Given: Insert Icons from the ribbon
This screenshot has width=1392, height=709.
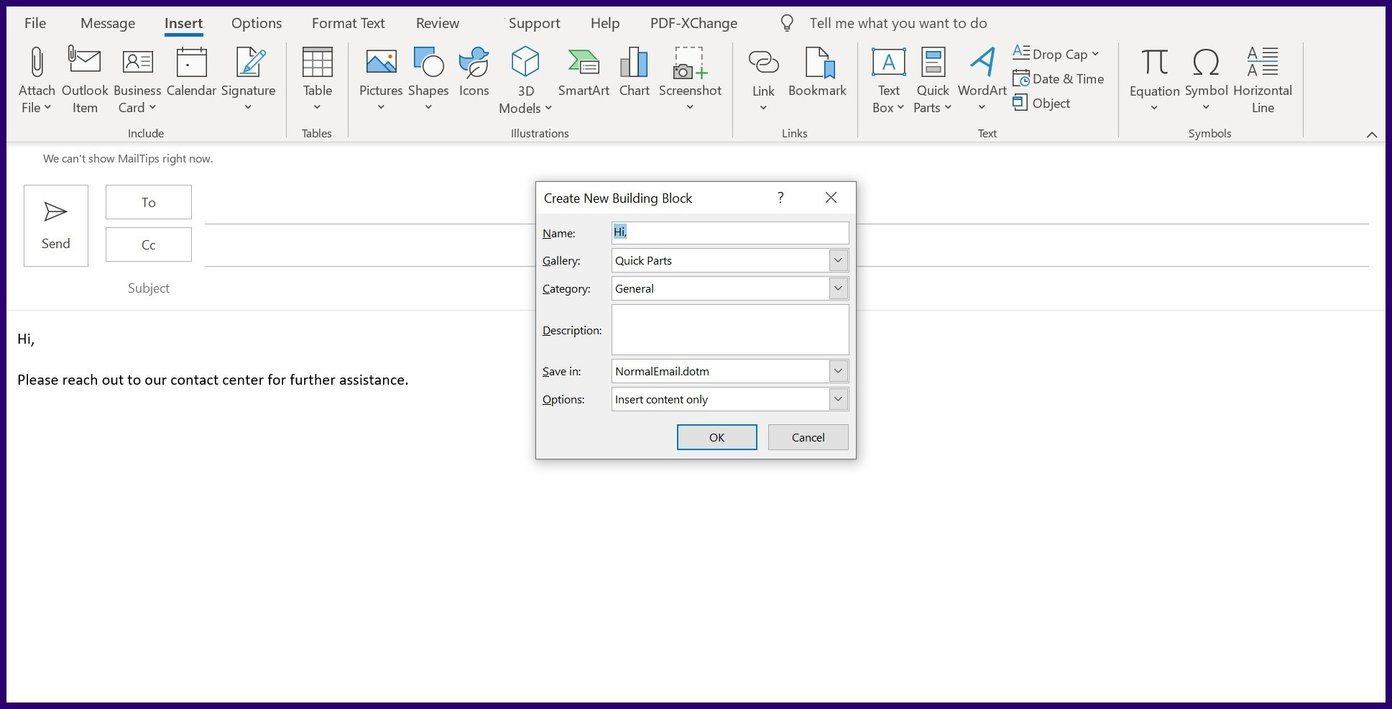Looking at the screenshot, I should [474, 72].
